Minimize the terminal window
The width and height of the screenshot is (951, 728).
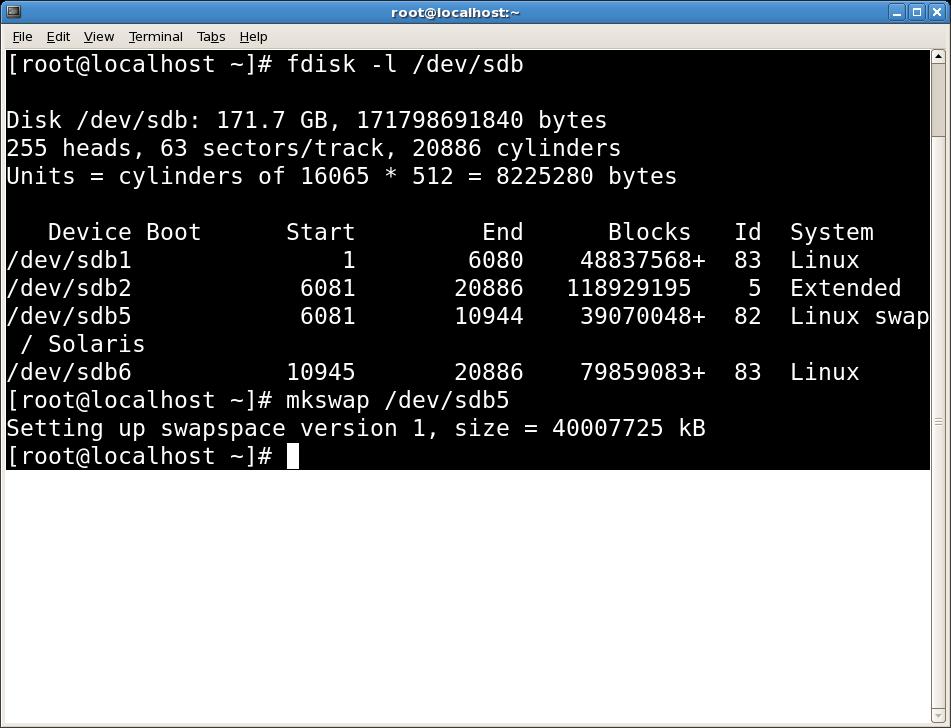pyautogui.click(x=897, y=11)
